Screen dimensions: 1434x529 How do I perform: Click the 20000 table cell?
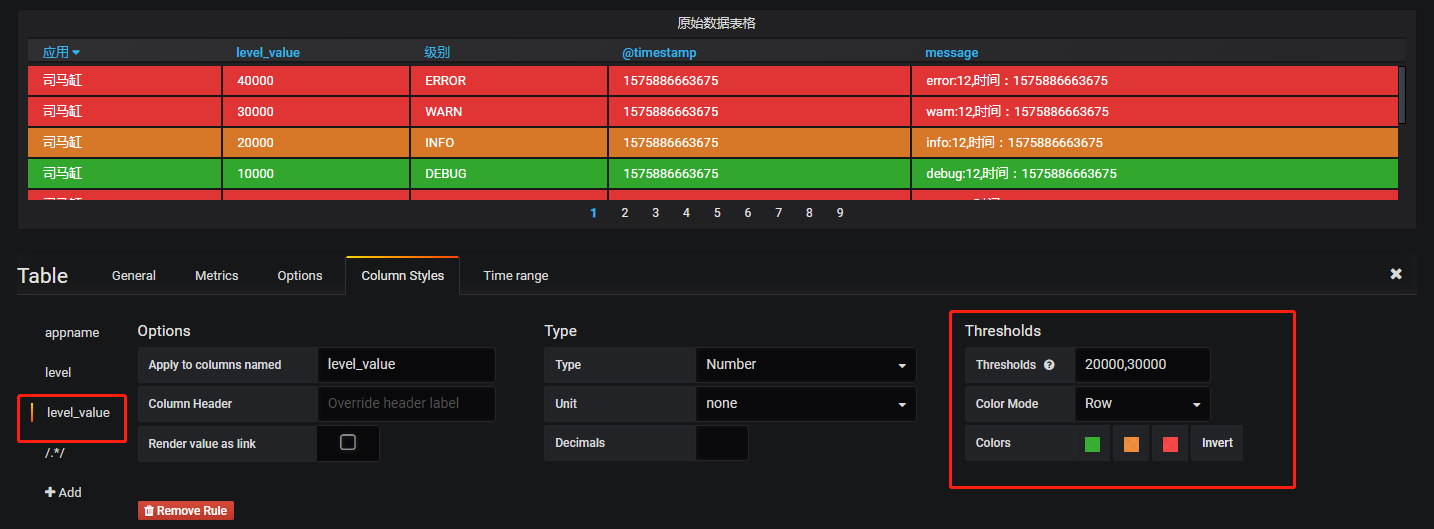coord(315,142)
